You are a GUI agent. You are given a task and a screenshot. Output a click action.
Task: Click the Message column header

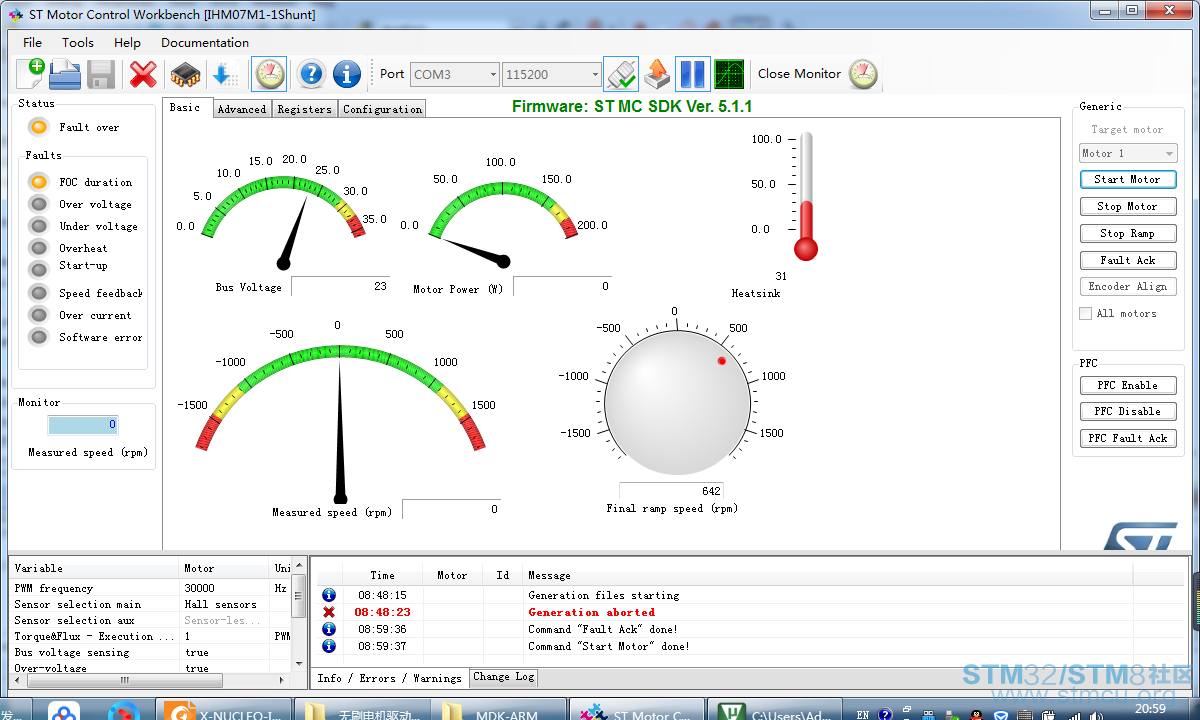click(x=828, y=575)
